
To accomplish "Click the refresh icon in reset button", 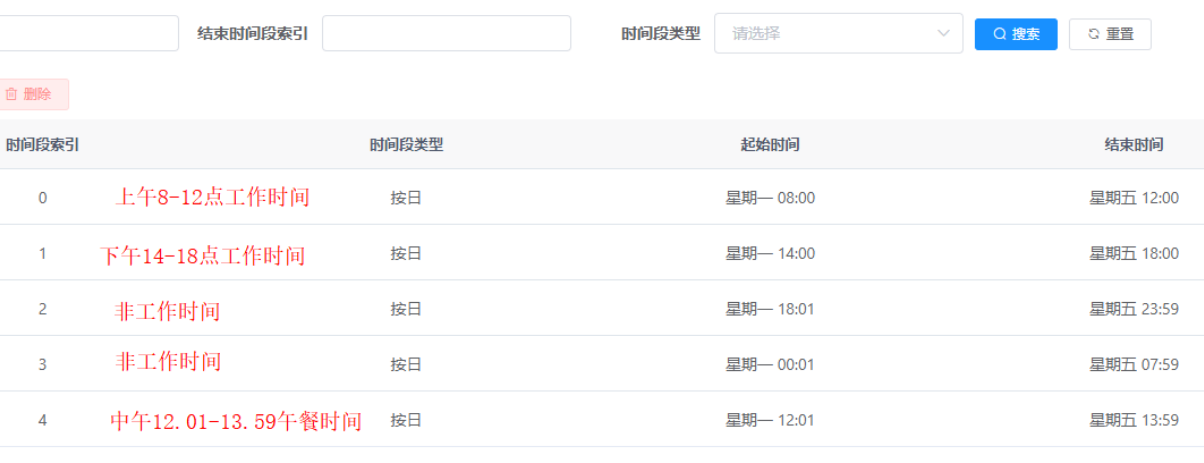I will pyautogui.click(x=1094, y=34).
